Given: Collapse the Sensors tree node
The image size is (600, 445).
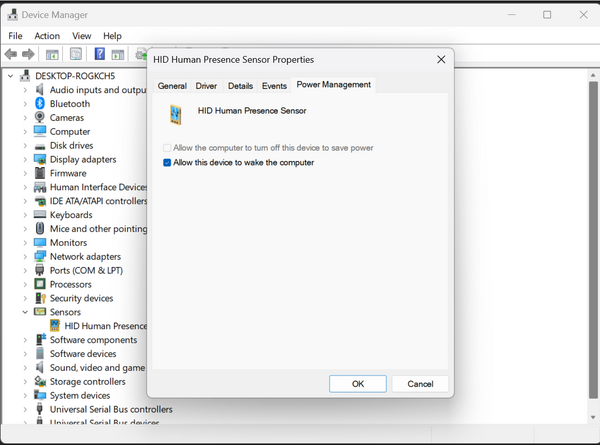Looking at the screenshot, I should pyautogui.click(x=26, y=312).
